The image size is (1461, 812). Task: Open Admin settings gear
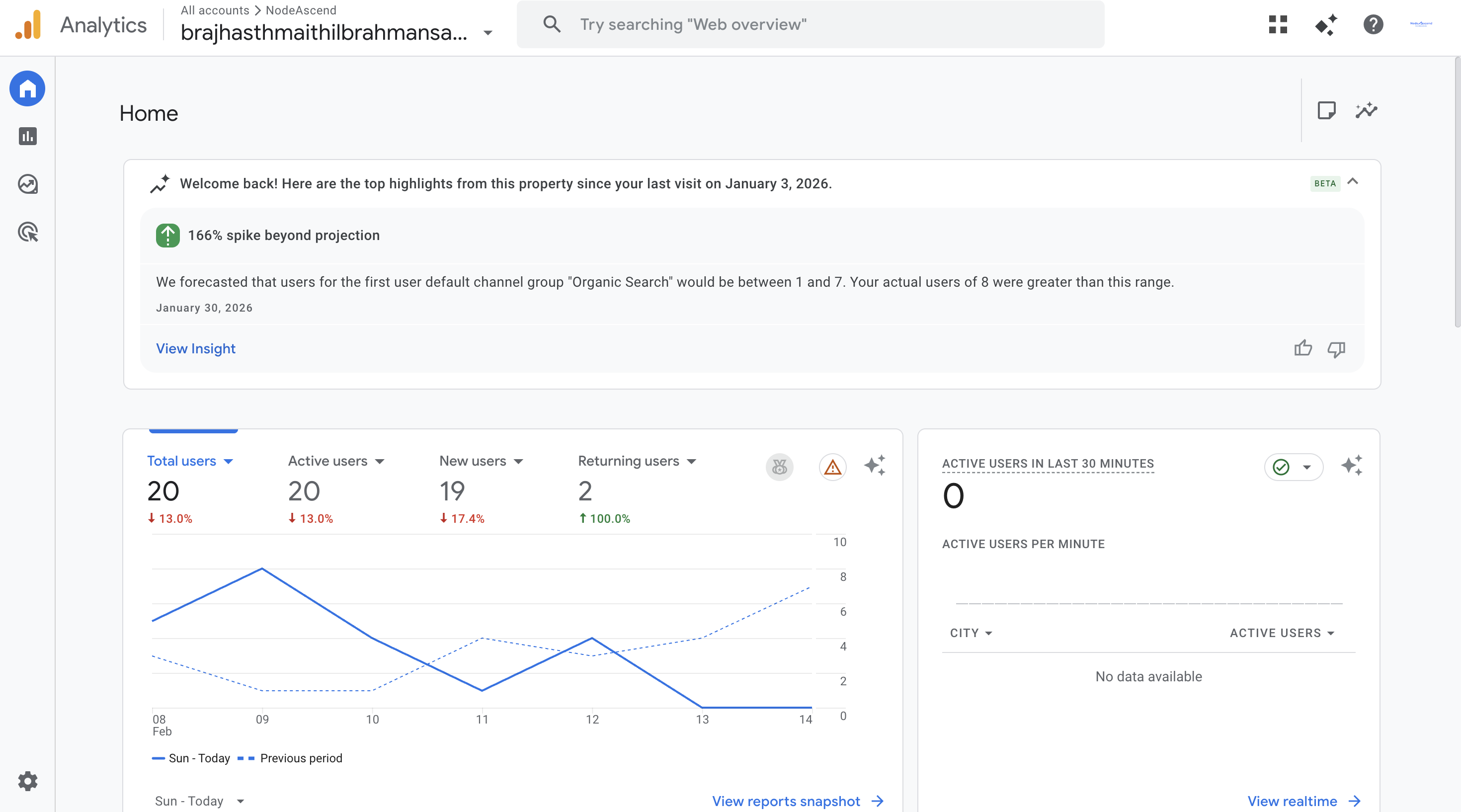click(27, 781)
